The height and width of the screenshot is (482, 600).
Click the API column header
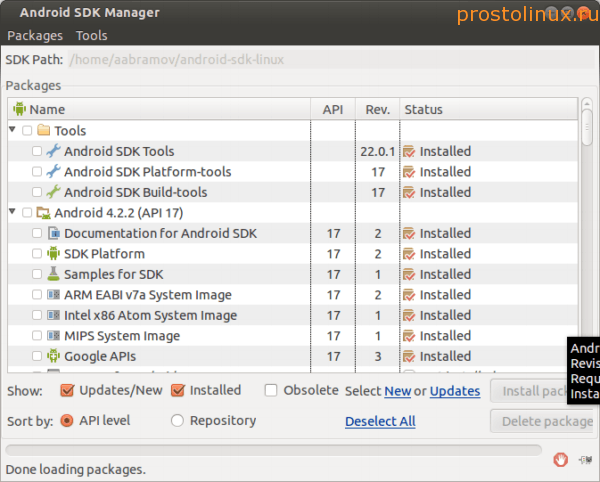pos(333,109)
